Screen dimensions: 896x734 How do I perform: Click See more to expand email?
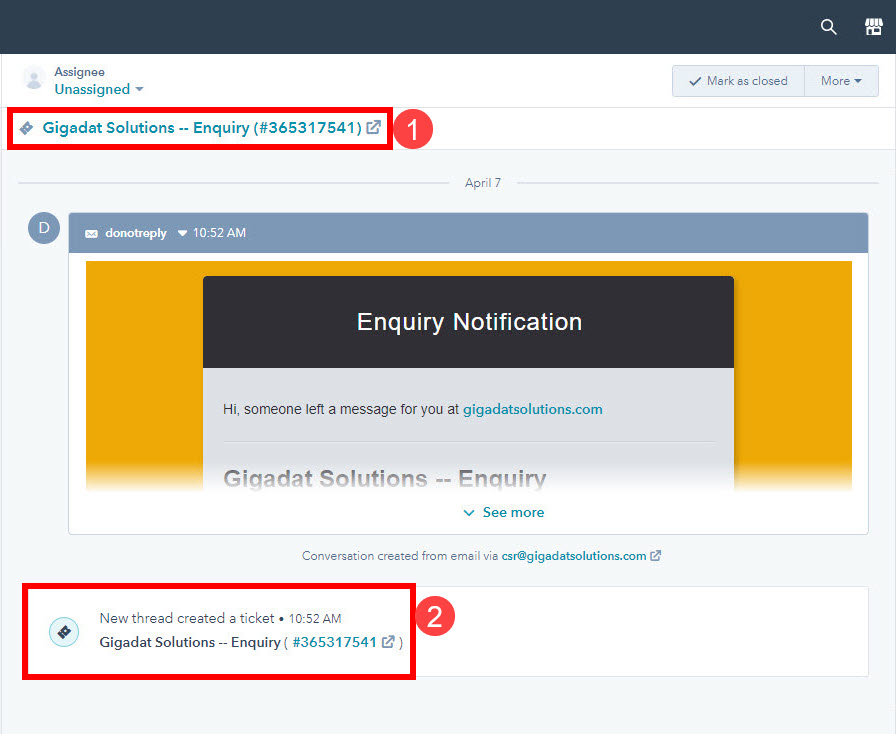tap(504, 512)
